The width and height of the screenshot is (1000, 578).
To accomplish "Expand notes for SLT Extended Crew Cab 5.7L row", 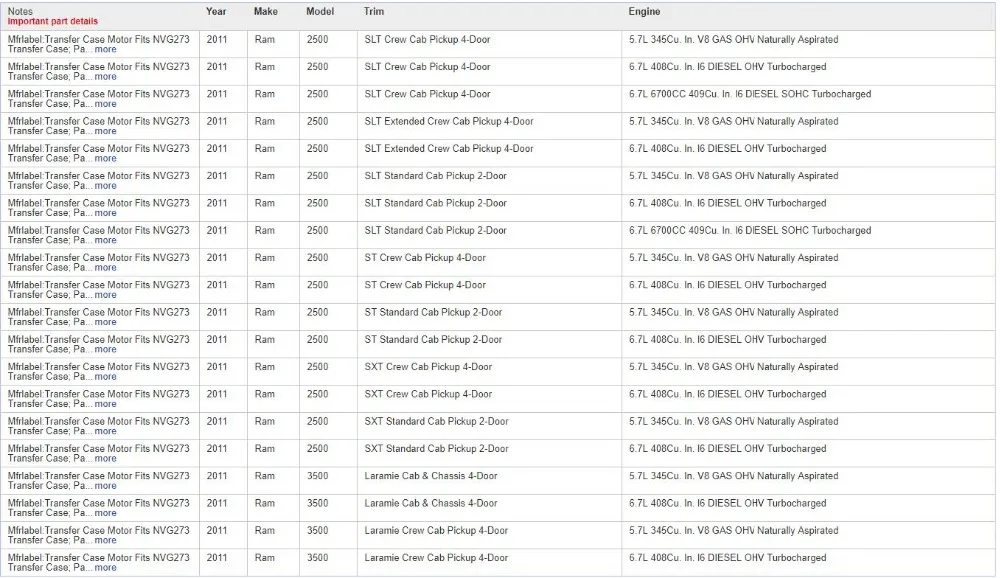I will (105, 131).
